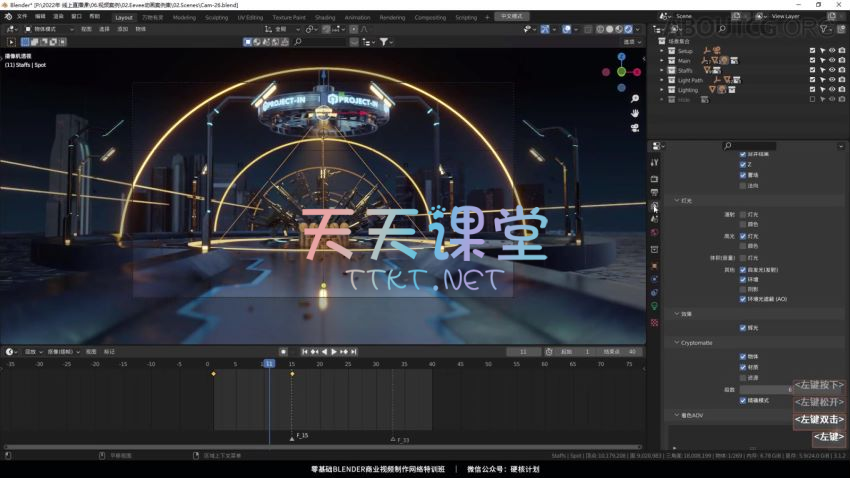This screenshot has width=850, height=478.
Task: Click the F_15 timeline marker
Action: coord(292,435)
